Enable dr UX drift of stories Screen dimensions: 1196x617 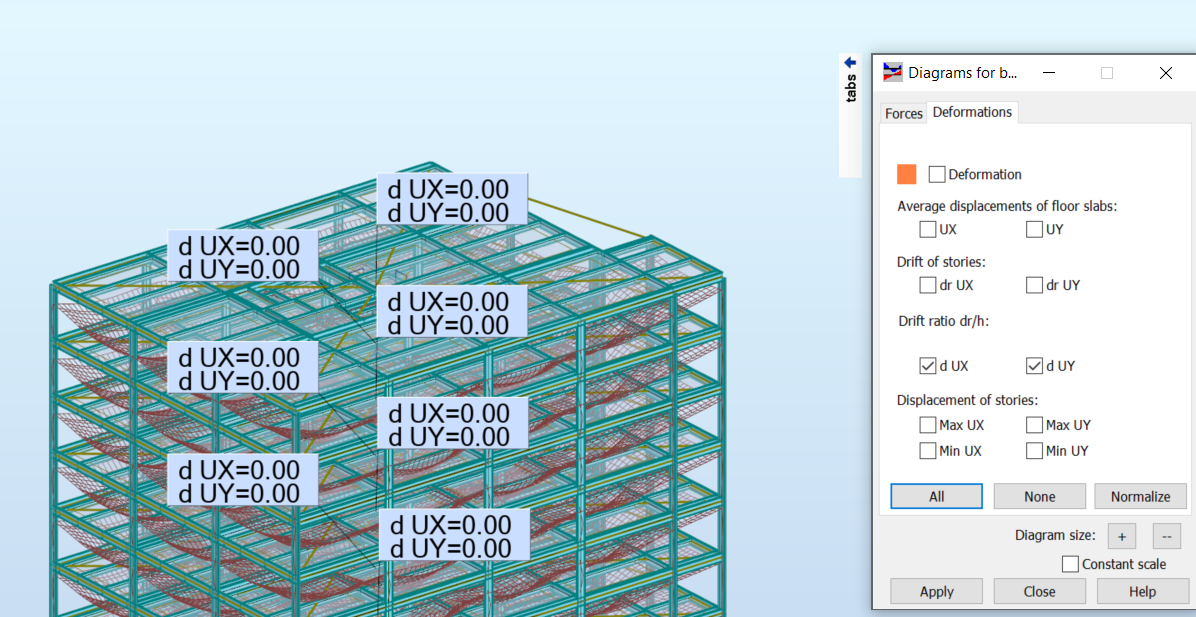(927, 285)
